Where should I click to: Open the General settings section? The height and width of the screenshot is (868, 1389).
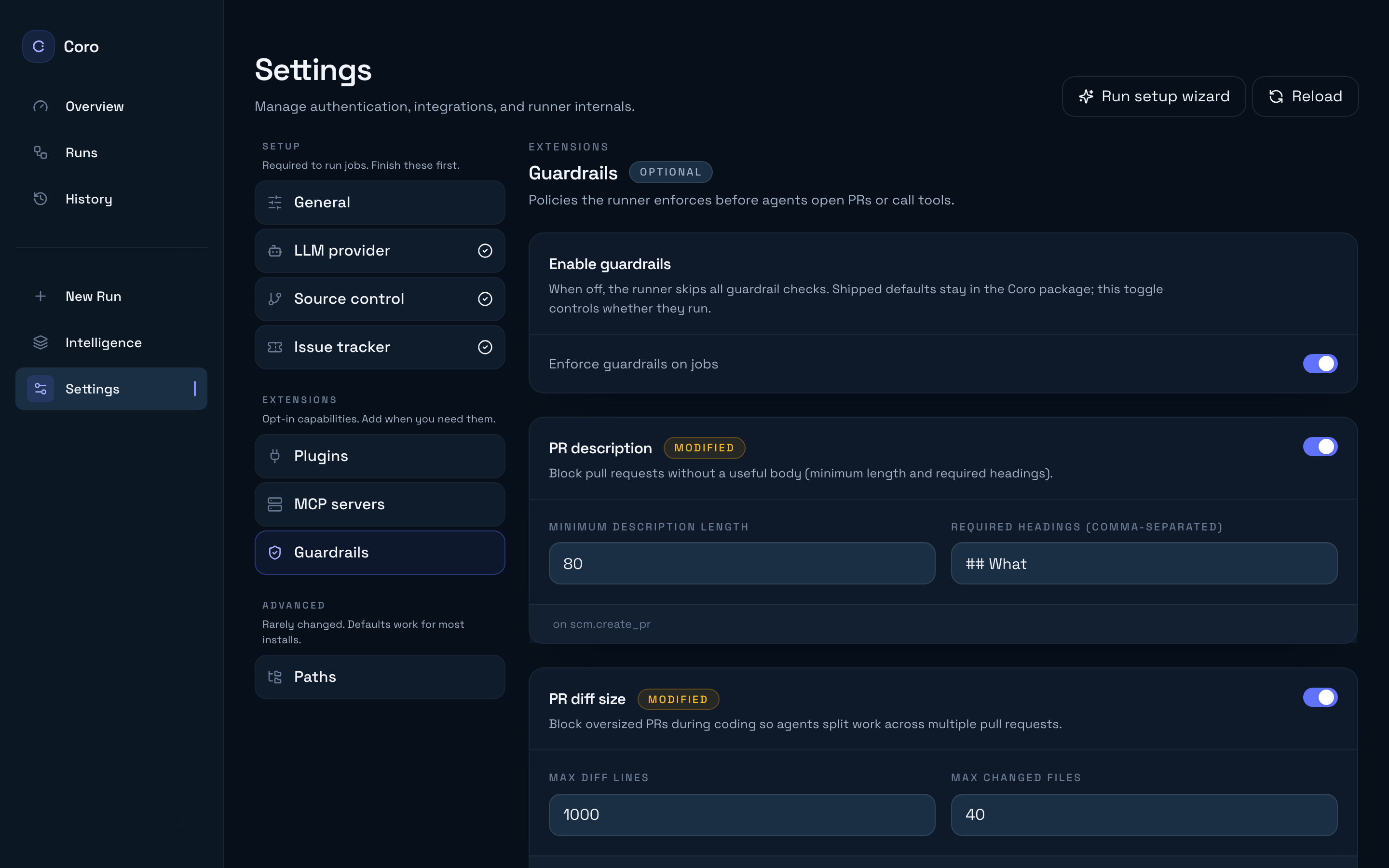pos(380,203)
